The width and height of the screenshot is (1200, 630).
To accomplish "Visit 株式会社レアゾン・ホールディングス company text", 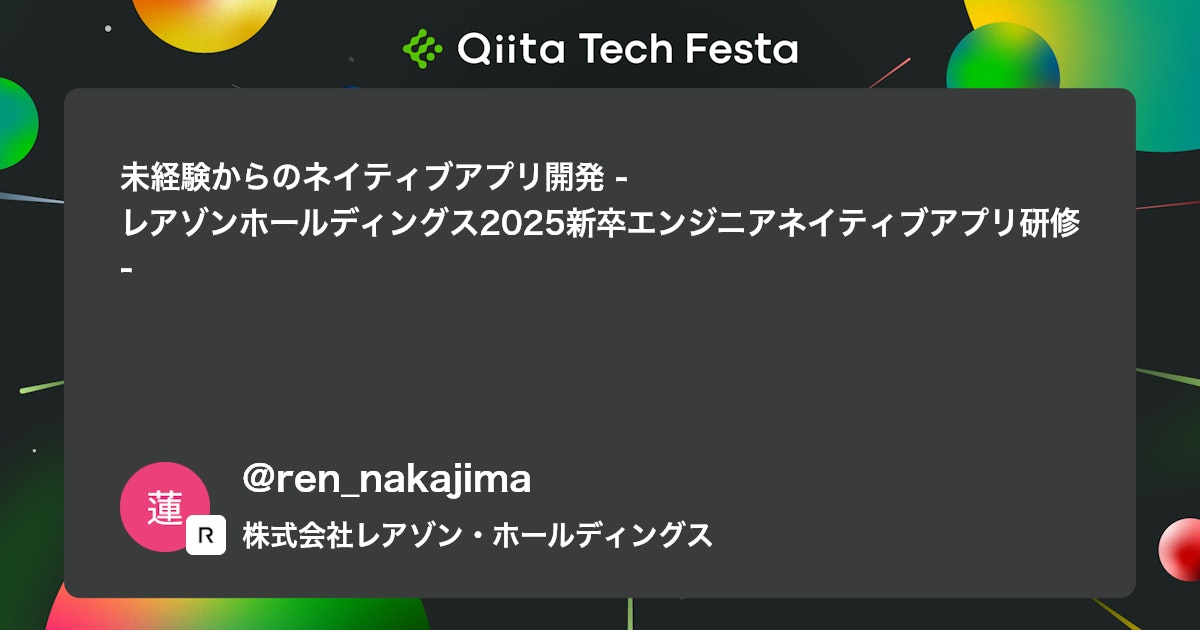I will coord(478,535).
